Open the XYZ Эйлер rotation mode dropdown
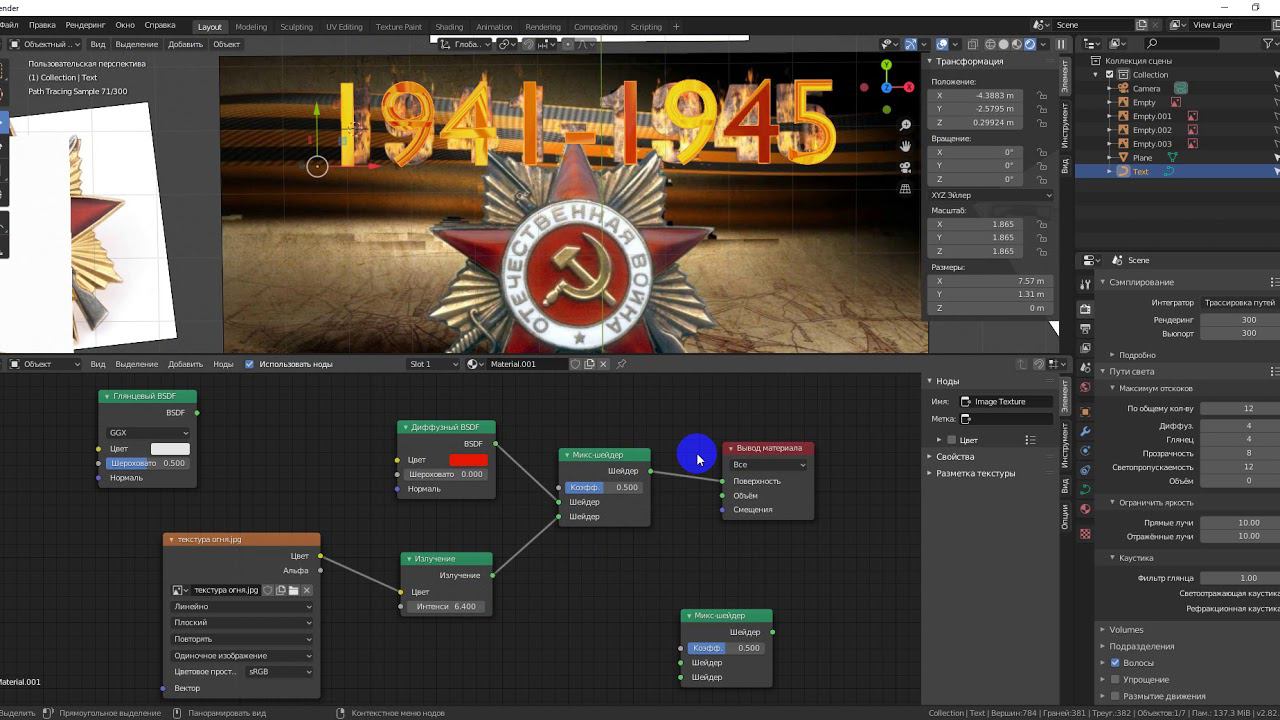1280x720 pixels. coord(991,195)
